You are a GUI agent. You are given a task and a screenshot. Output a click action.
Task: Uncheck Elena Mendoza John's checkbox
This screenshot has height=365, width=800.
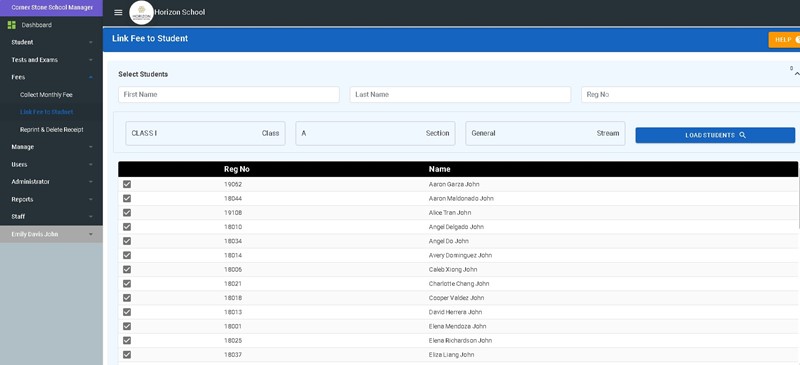(127, 326)
